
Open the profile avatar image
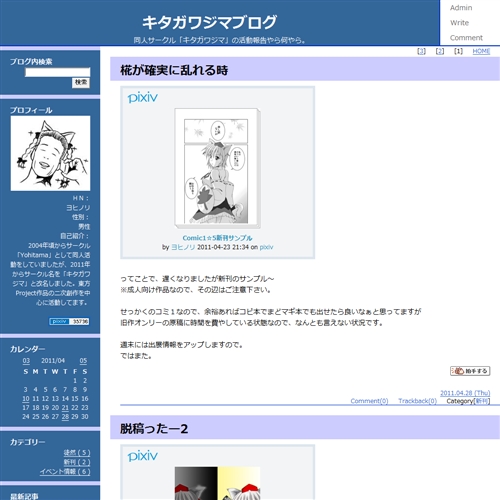[x=50, y=153]
